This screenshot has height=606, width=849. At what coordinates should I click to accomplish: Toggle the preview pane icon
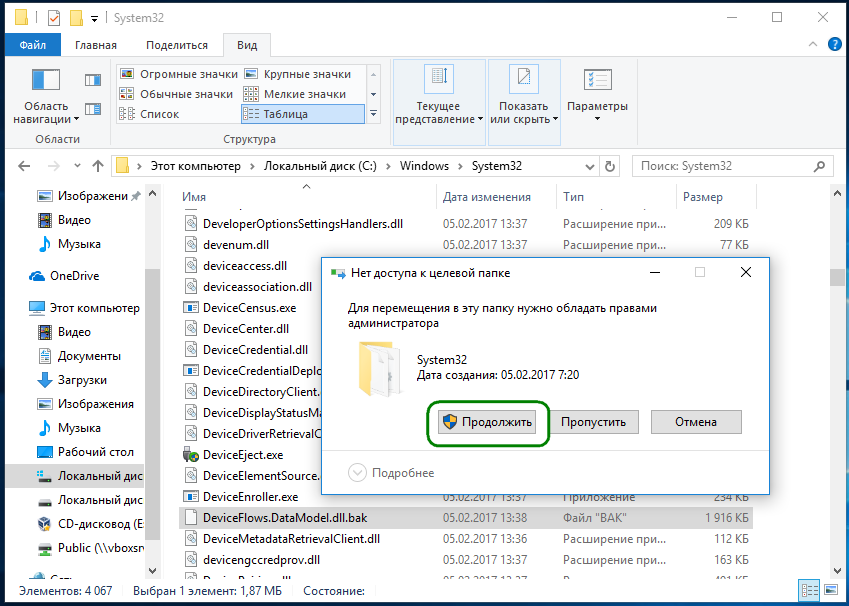pos(93,80)
